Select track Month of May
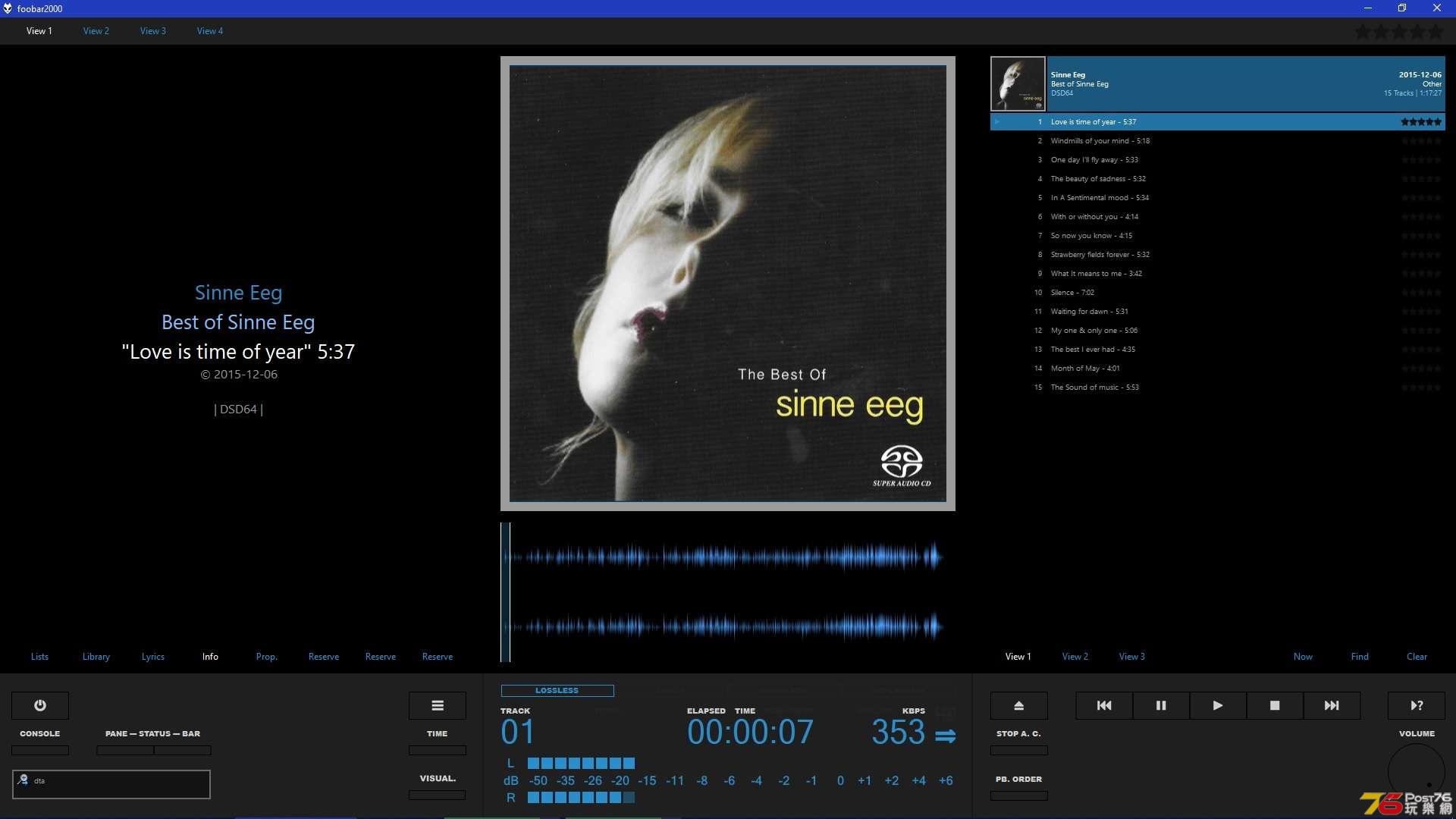Viewport: 1456px width, 819px height. click(1218, 368)
